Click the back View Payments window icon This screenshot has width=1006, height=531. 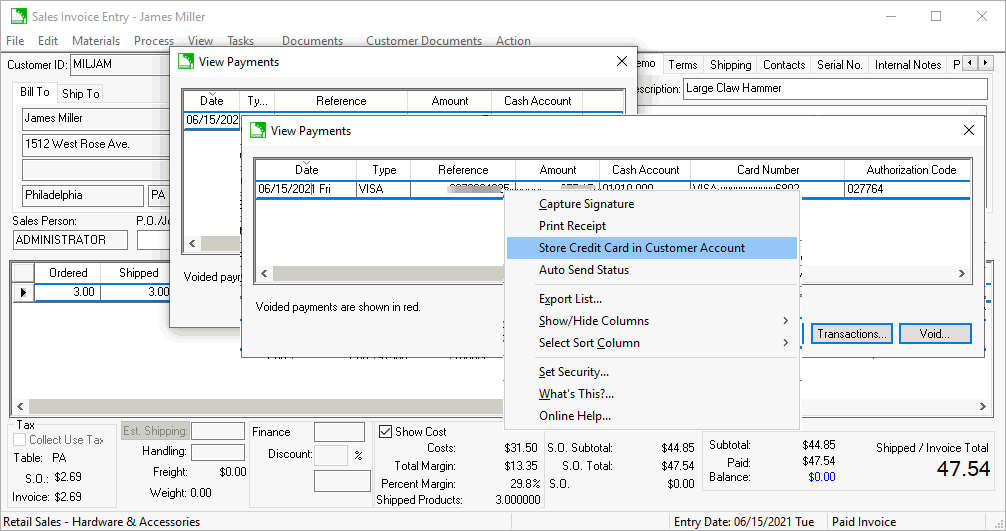tap(186, 62)
